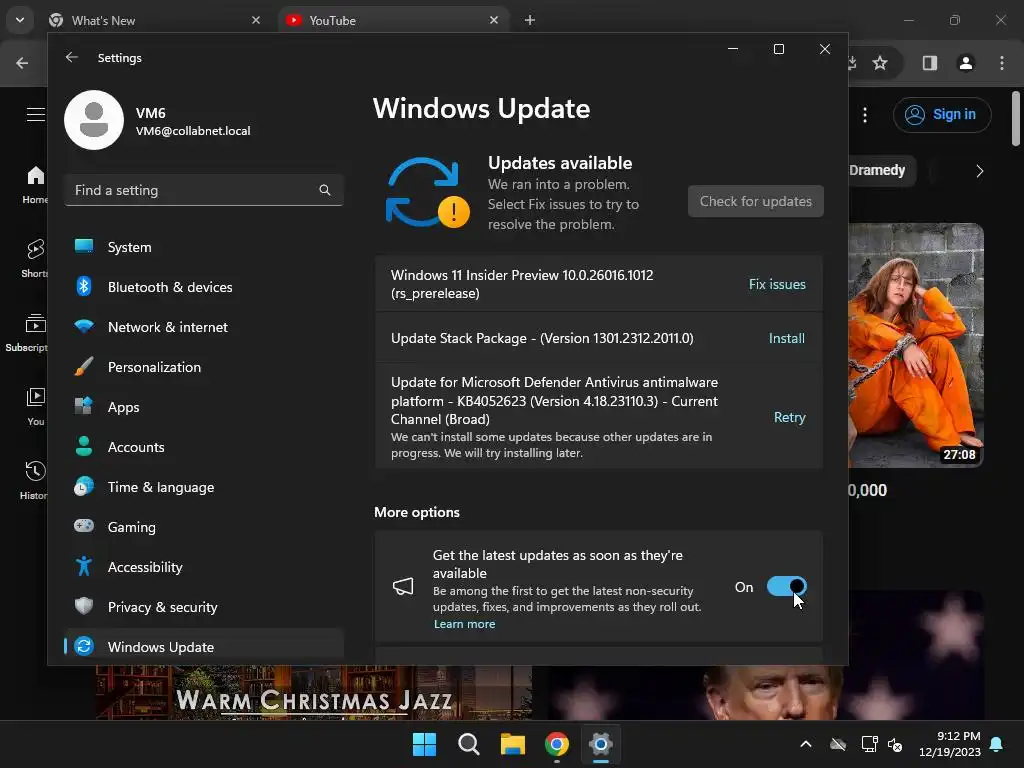Click the Chrome page scrollbar

(x=1016, y=120)
